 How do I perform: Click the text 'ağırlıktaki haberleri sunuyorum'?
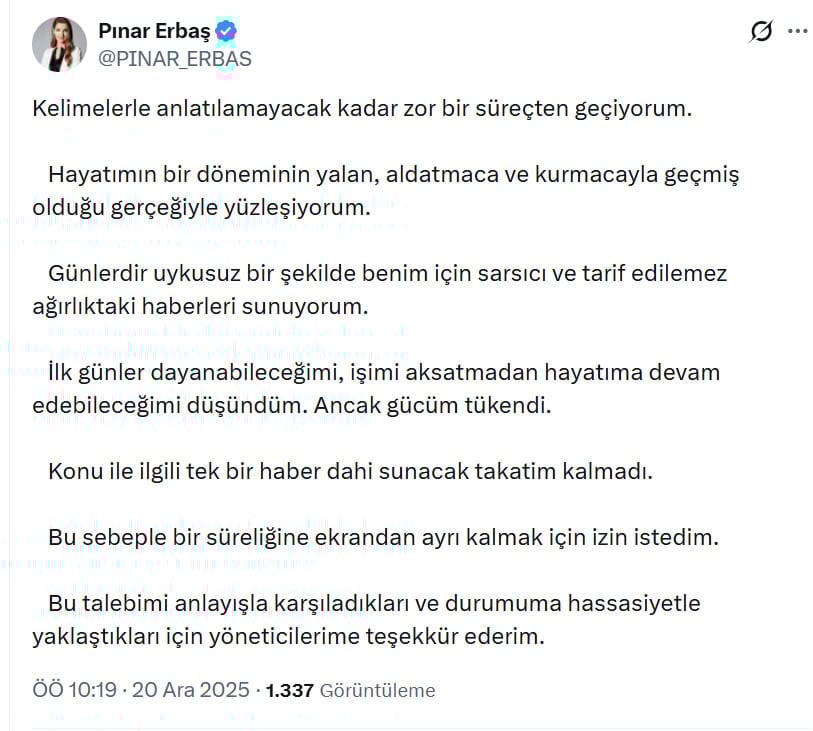tap(201, 307)
